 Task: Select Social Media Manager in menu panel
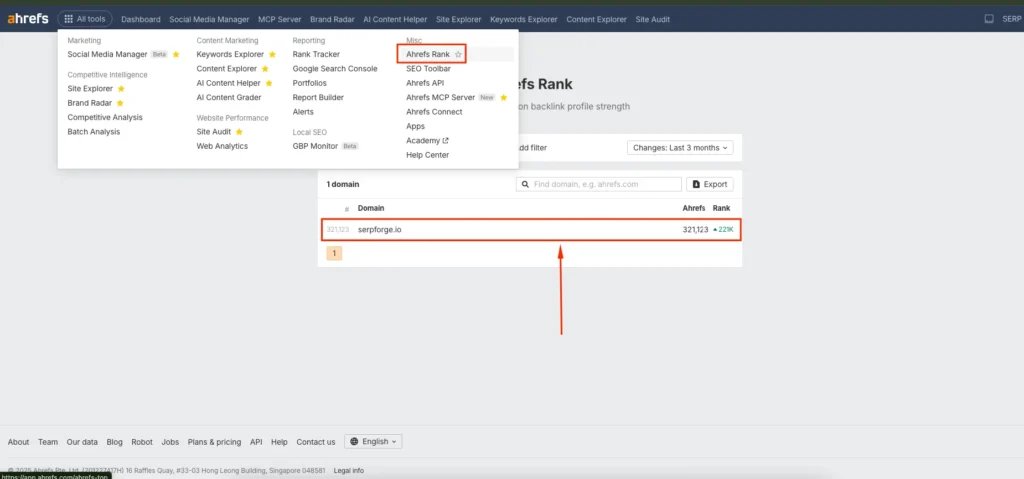click(x=107, y=54)
